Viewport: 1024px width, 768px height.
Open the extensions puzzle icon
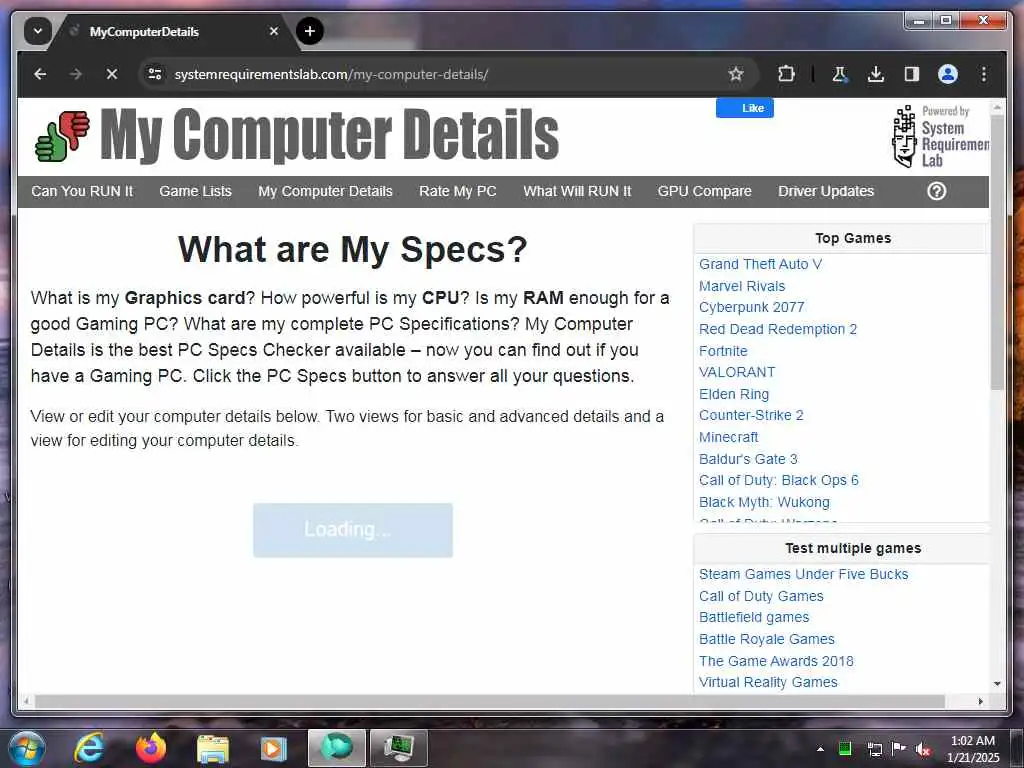(x=786, y=74)
